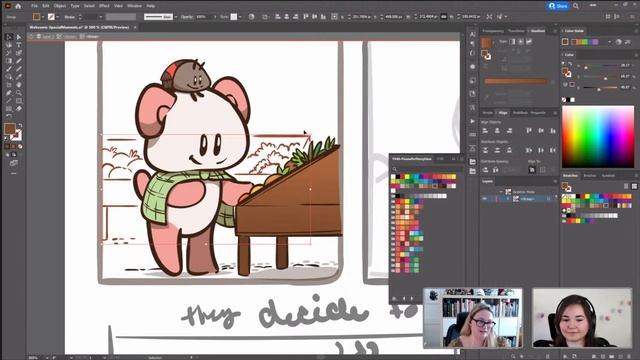The height and width of the screenshot is (360, 640).
Task: Click Vertical Distribute Top in Align panel
Action: (485, 150)
